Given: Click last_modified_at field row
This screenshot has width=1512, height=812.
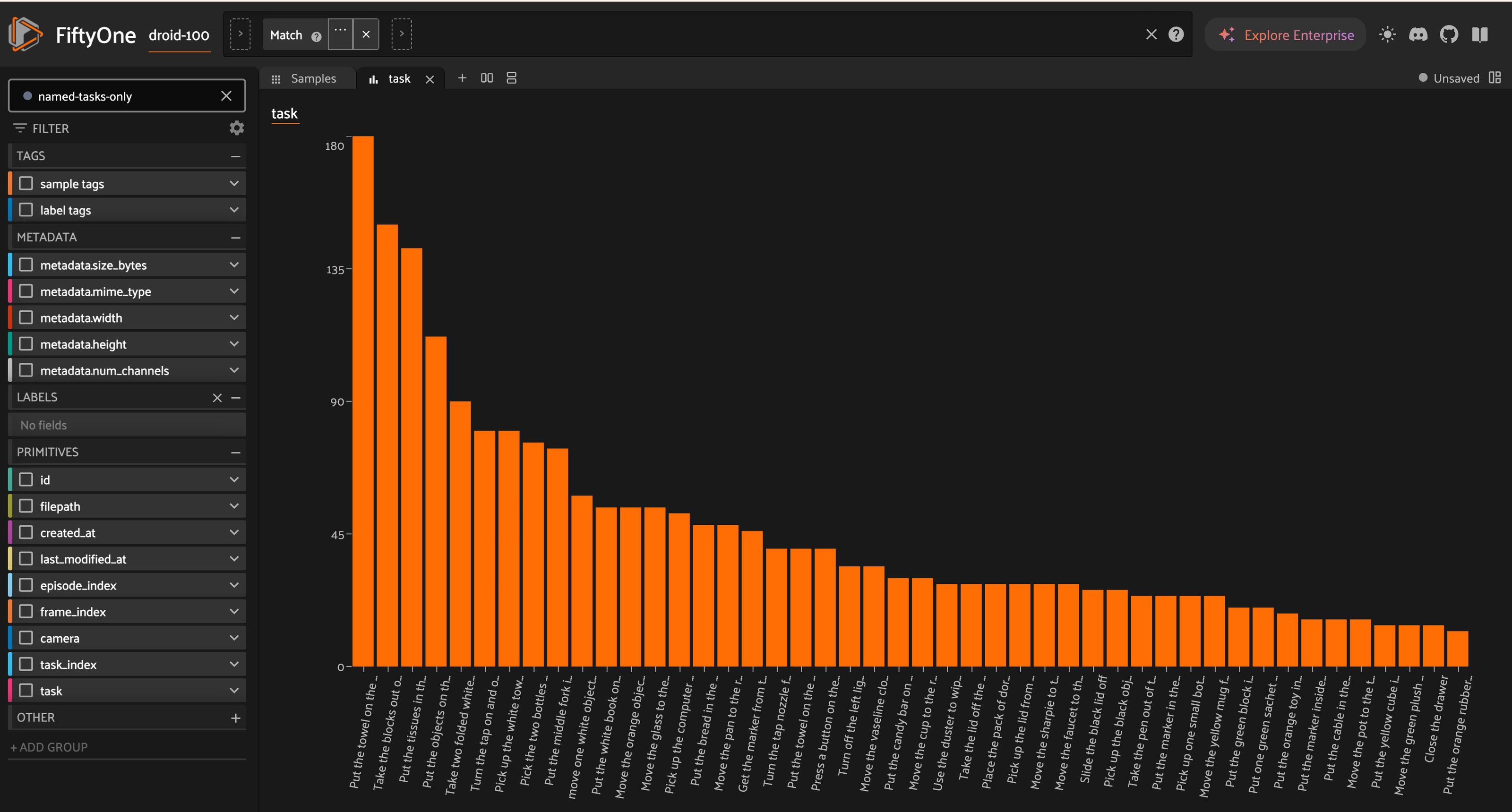Looking at the screenshot, I should click(x=127, y=559).
